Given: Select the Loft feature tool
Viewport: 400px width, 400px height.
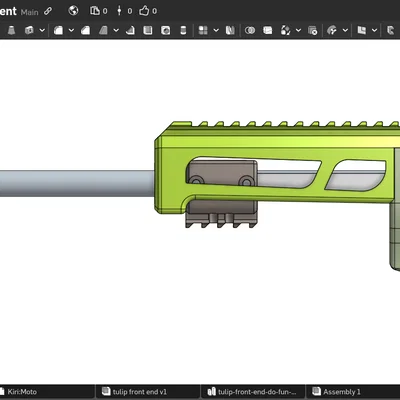Looking at the screenshot, I should [x=11, y=30].
